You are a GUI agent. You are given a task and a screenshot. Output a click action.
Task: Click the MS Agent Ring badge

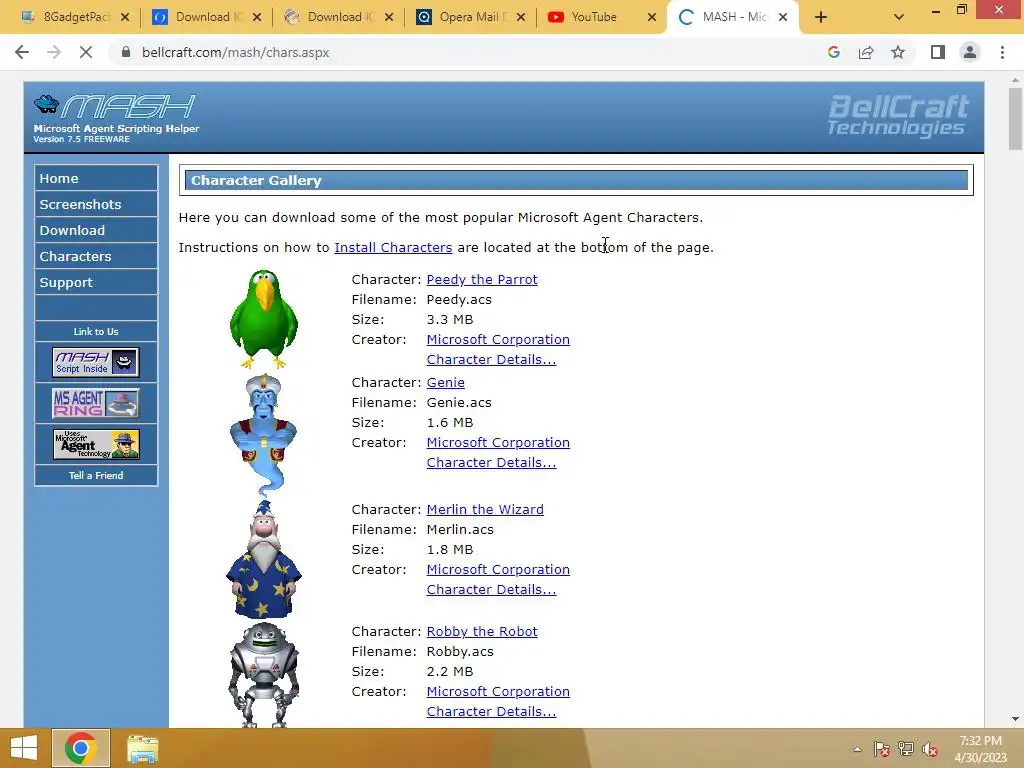tap(96, 403)
